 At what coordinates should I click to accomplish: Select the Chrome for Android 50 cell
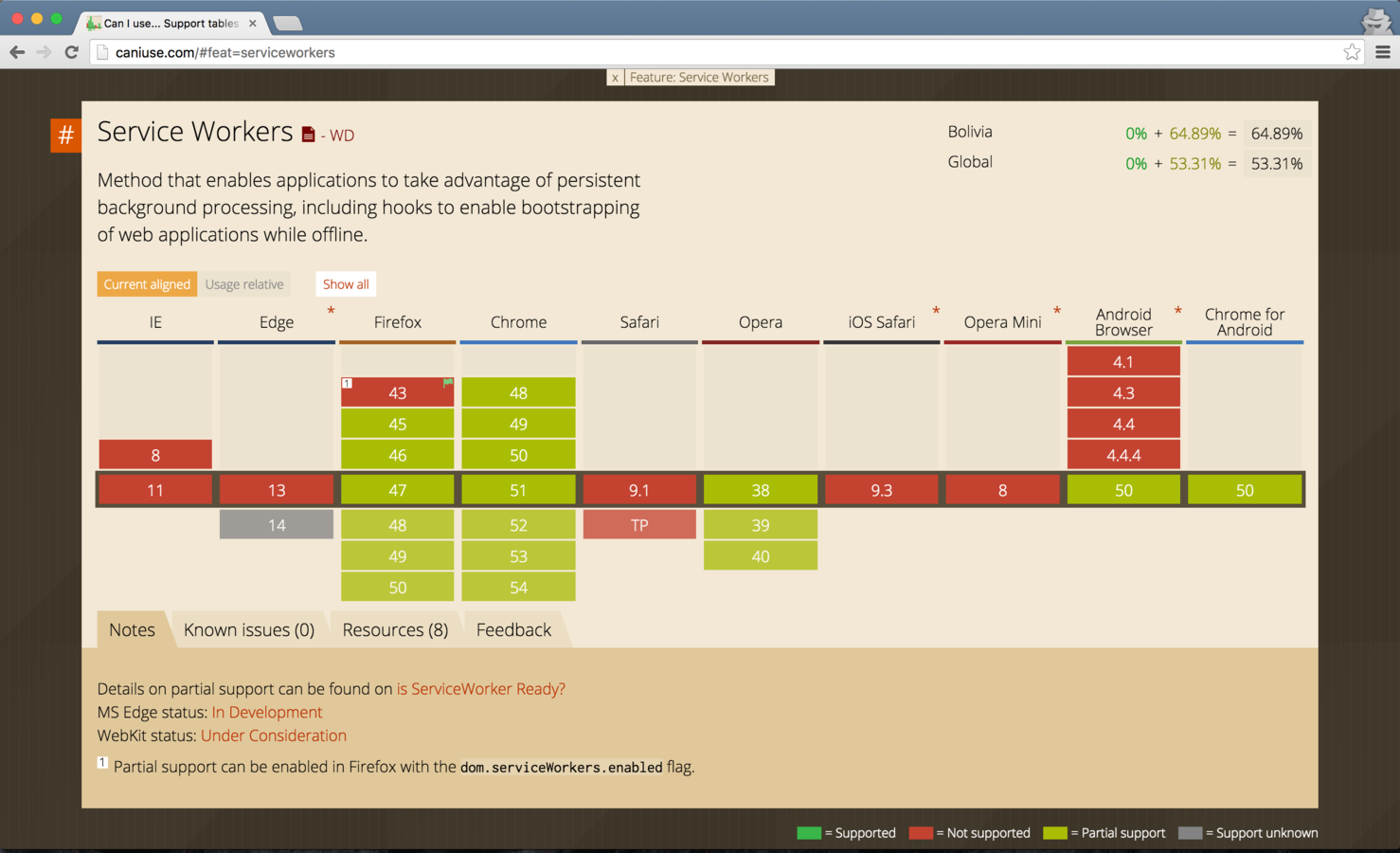pyautogui.click(x=1245, y=490)
